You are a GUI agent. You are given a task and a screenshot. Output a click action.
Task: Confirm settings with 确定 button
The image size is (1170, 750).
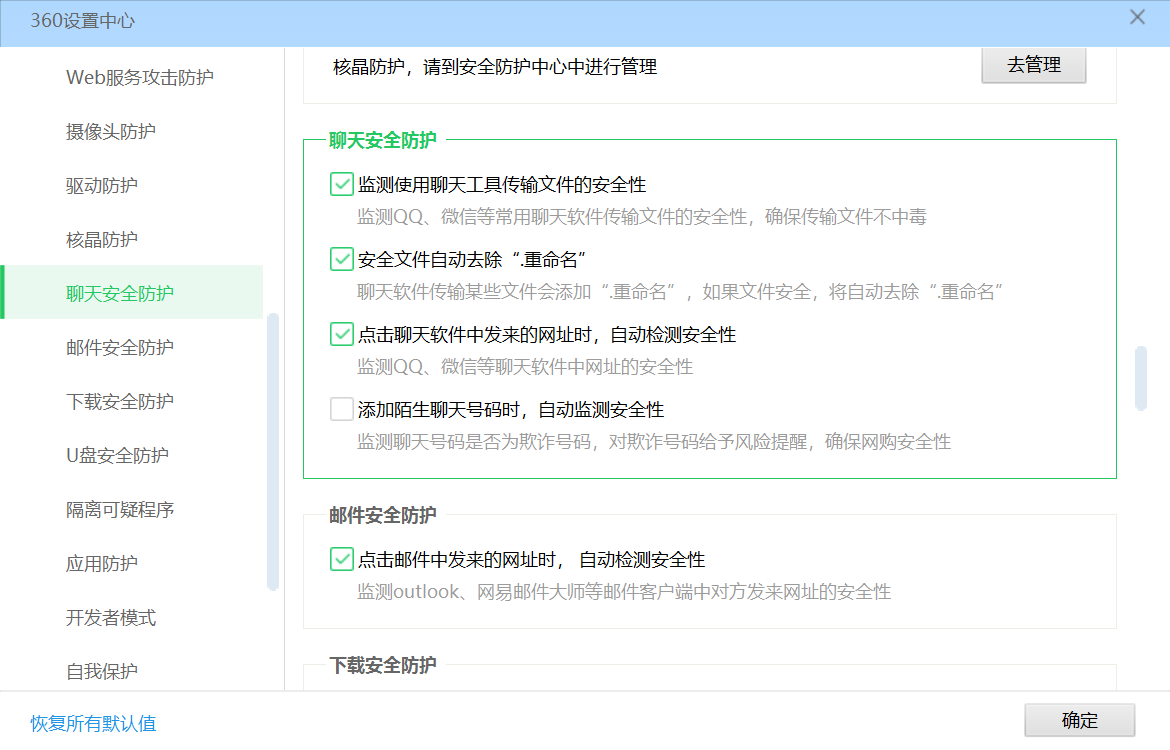(1079, 720)
